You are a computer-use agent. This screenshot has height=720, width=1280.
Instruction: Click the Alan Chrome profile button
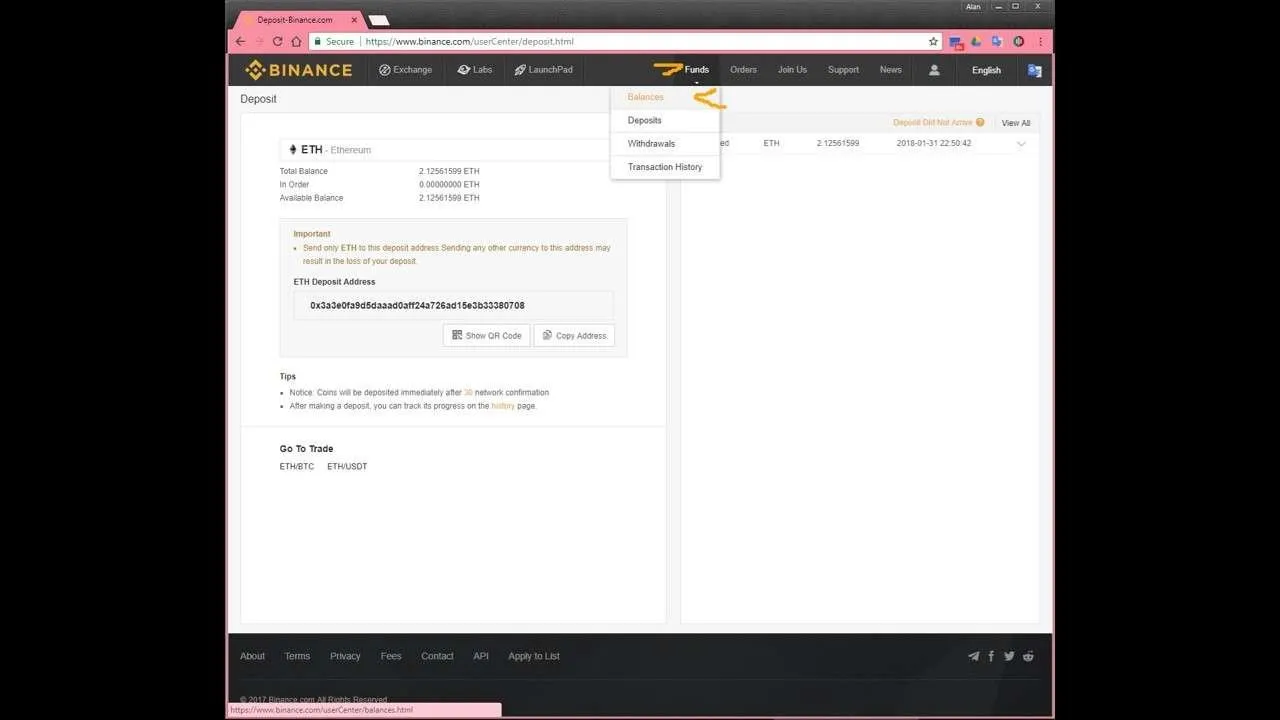pos(973,7)
